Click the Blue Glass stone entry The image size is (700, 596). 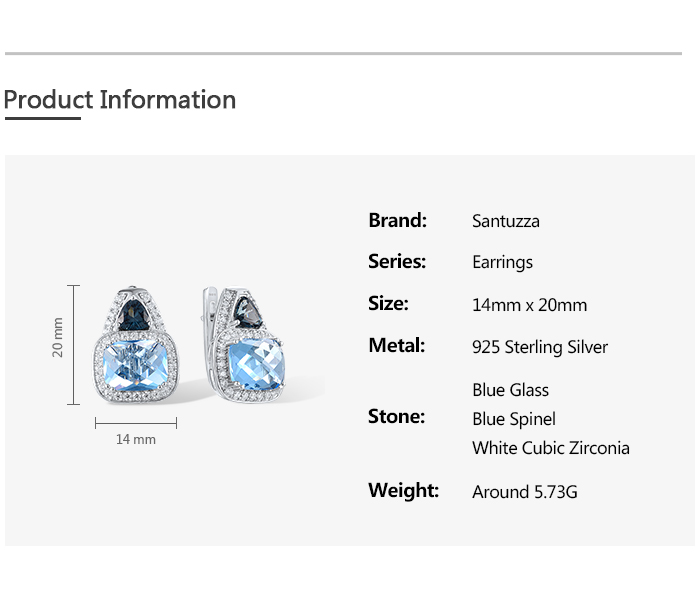(510, 389)
